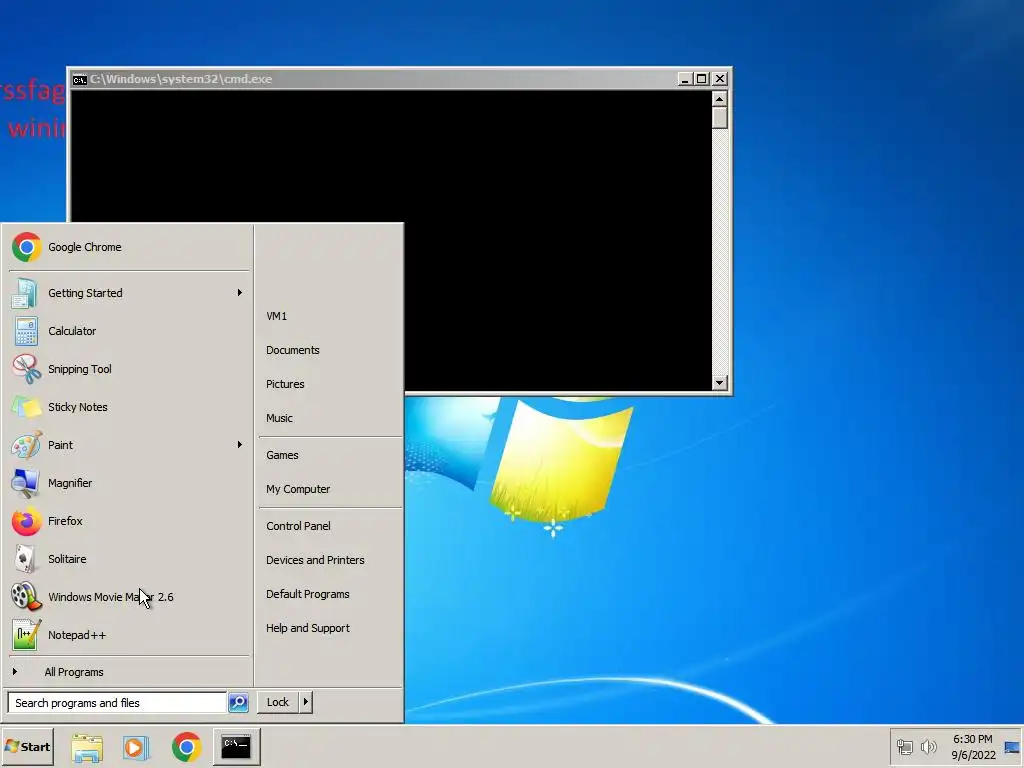1024x768 pixels.
Task: Launch Calculator from its icon
Action: pyautogui.click(x=26, y=331)
